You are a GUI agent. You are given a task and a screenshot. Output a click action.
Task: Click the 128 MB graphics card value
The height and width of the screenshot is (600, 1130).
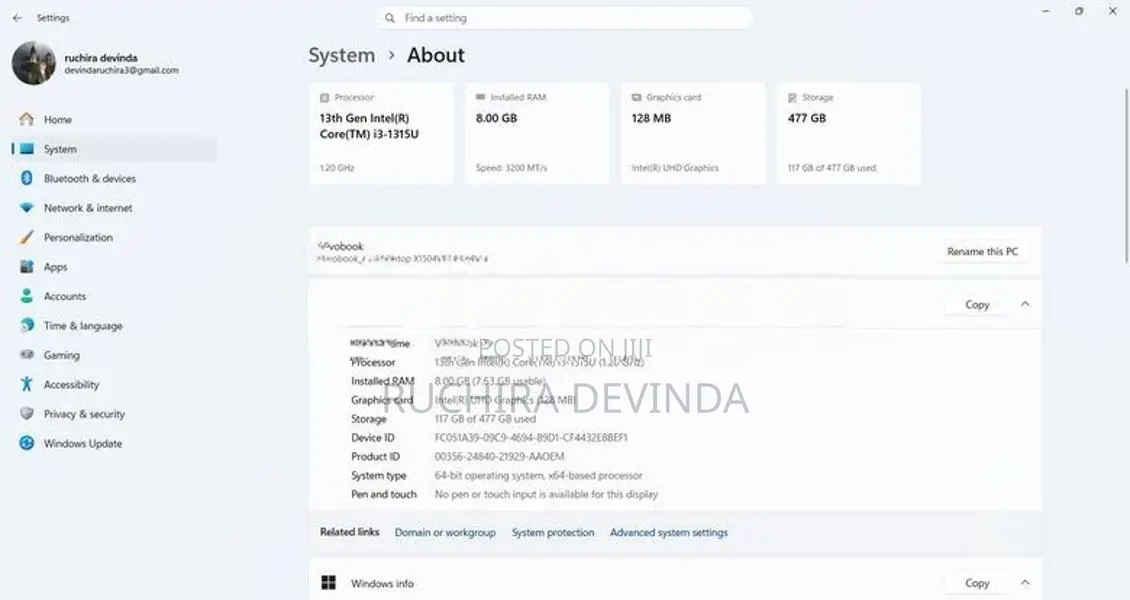(651, 118)
